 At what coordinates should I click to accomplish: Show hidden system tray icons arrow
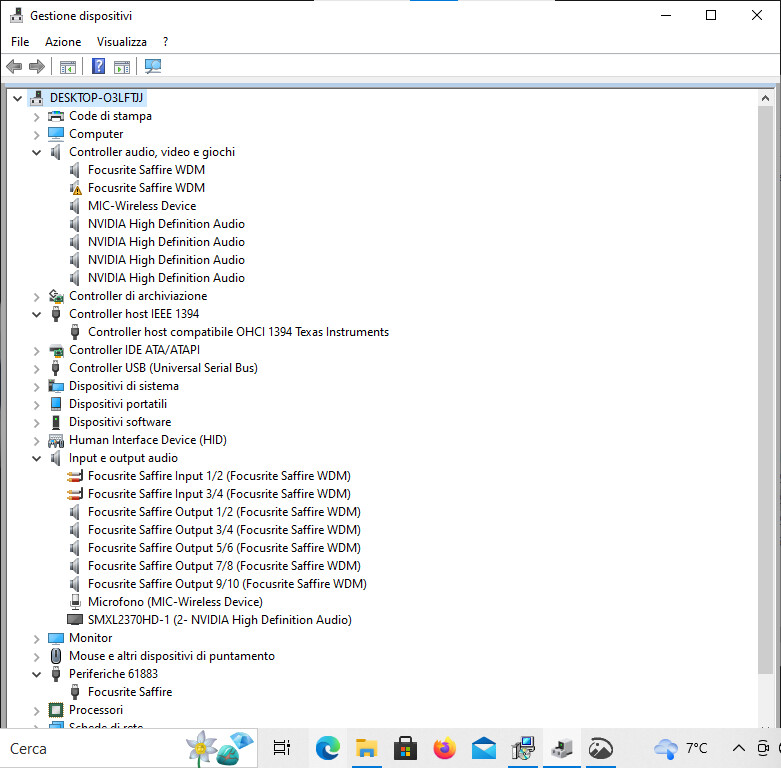point(739,748)
